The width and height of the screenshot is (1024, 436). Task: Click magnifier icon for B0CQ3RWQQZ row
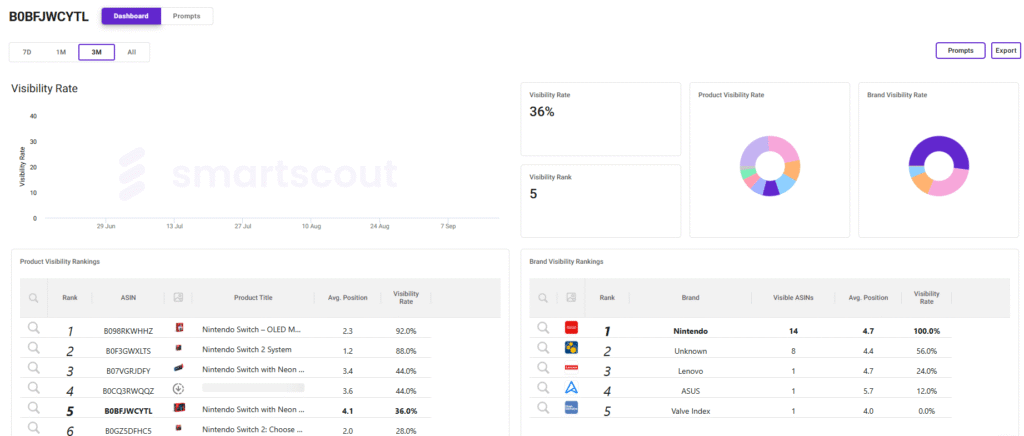coord(33,388)
